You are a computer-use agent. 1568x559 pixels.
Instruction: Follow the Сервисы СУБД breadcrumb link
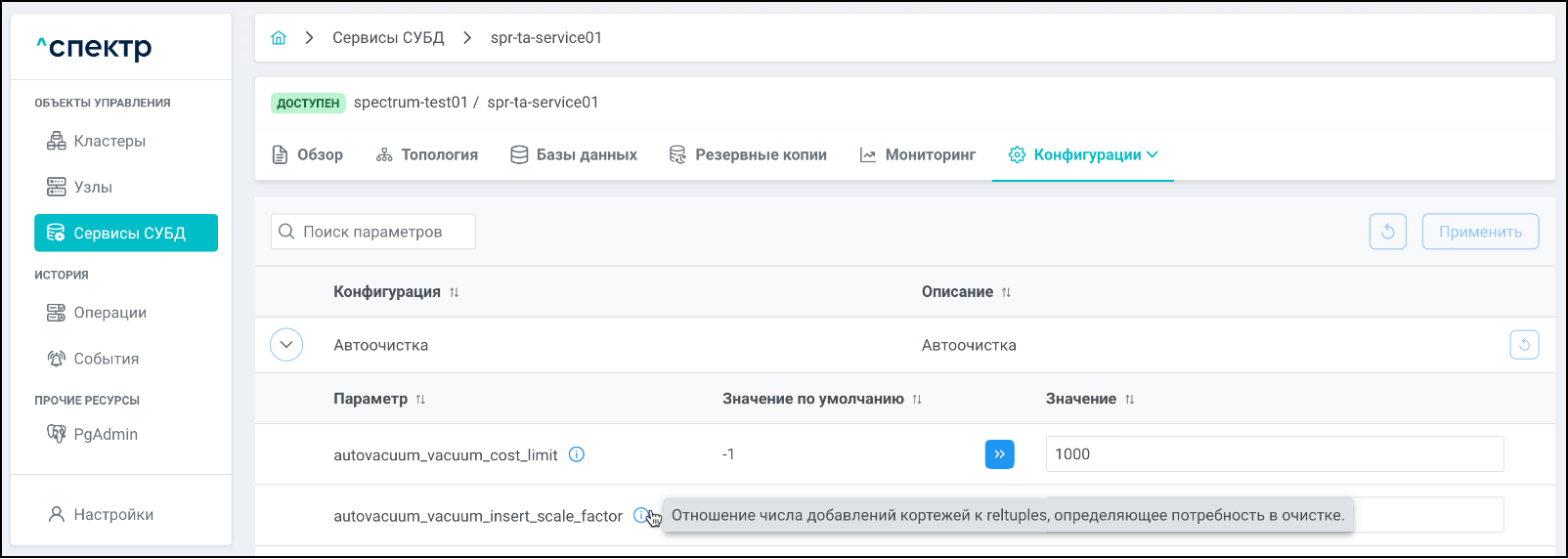388,38
